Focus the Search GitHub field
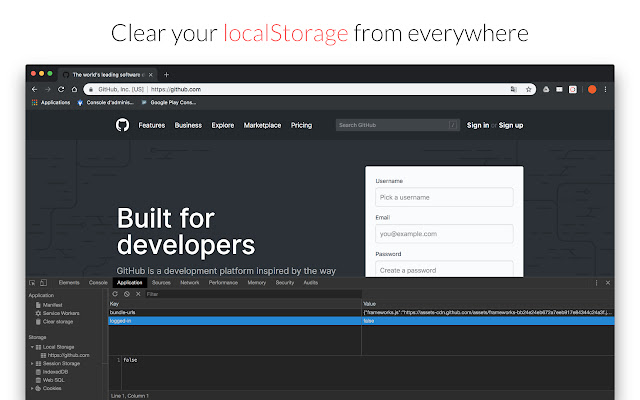 (398, 125)
